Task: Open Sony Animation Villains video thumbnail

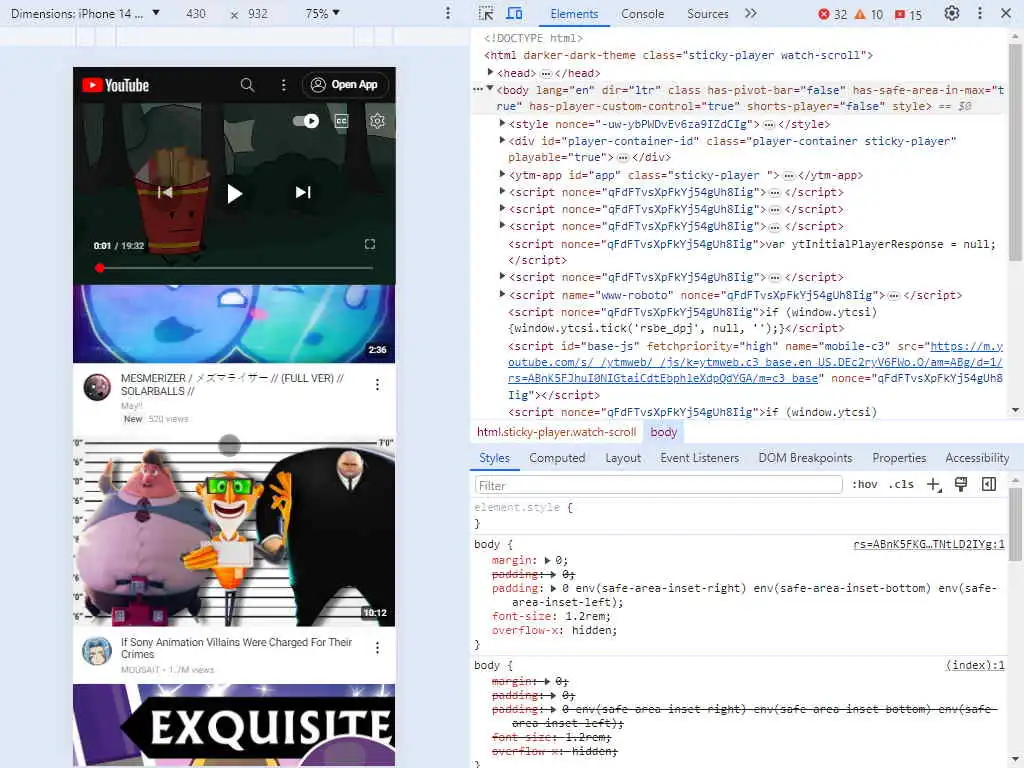Action: point(234,532)
